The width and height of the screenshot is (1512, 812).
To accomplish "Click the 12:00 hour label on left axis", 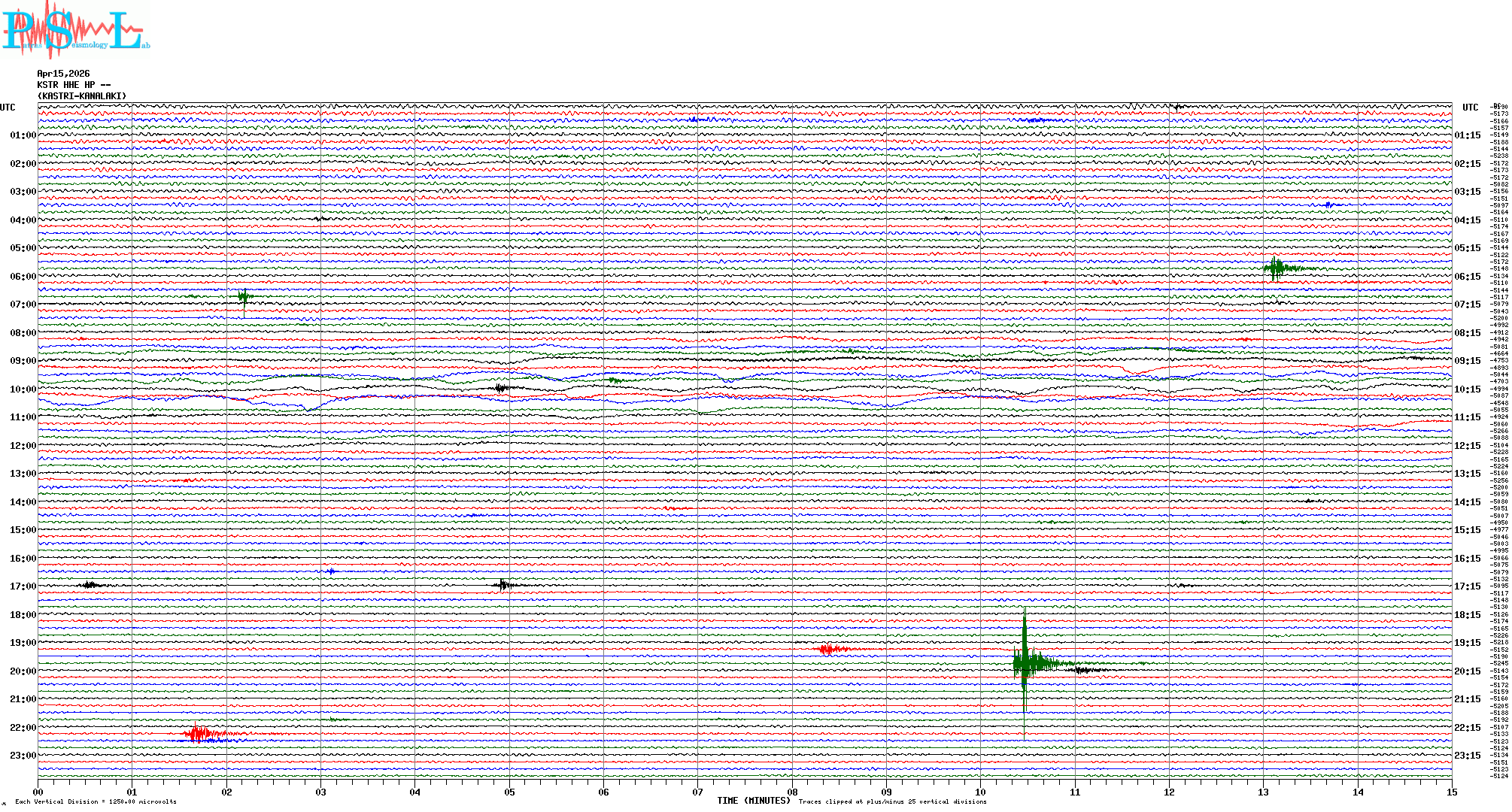I will (x=23, y=446).
